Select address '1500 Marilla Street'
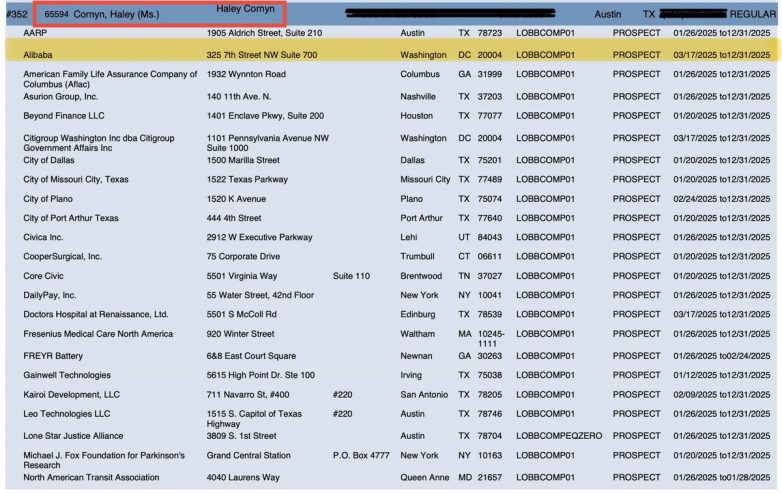782x493 pixels. coord(243,160)
